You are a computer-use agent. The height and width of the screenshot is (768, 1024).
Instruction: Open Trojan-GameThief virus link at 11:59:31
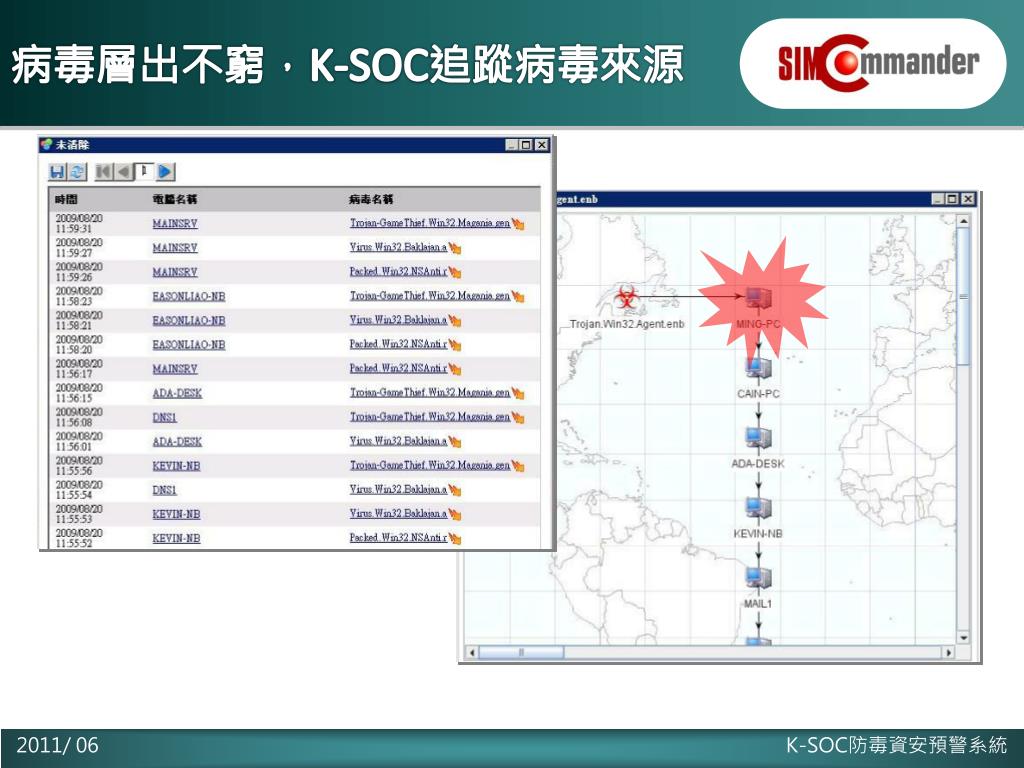[430, 223]
